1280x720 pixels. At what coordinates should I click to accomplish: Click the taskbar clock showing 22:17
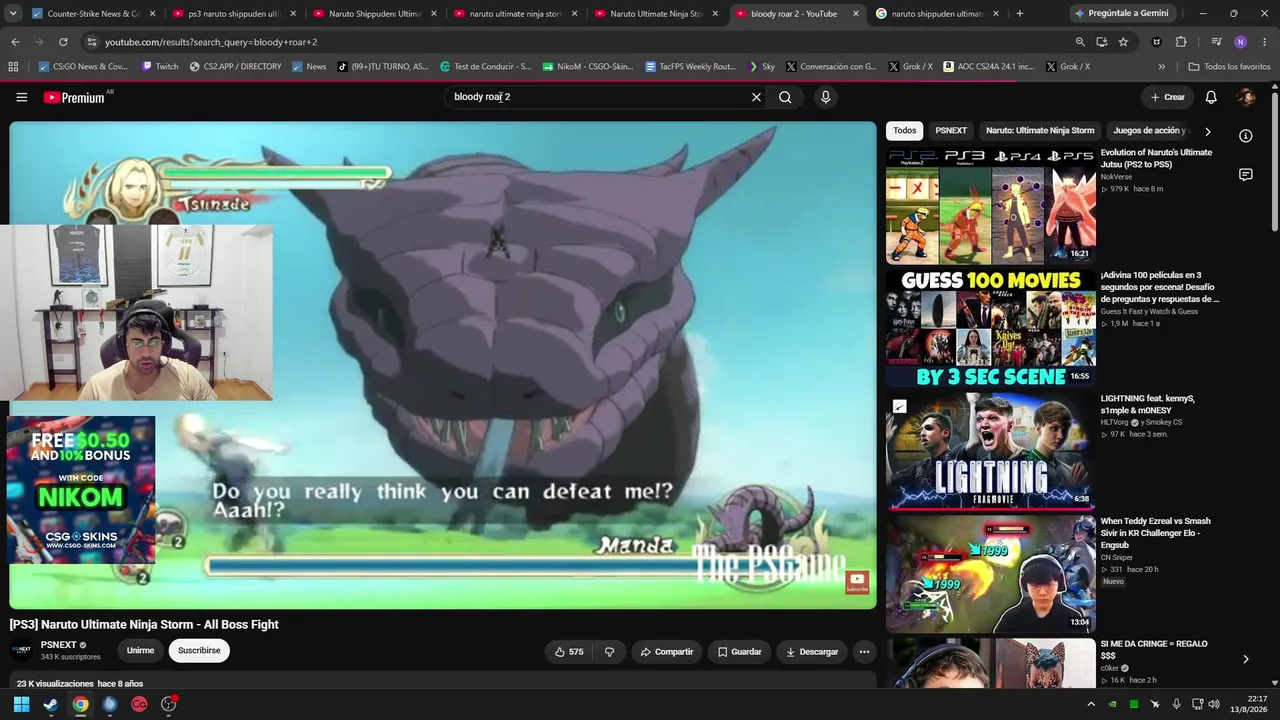pos(1249,704)
